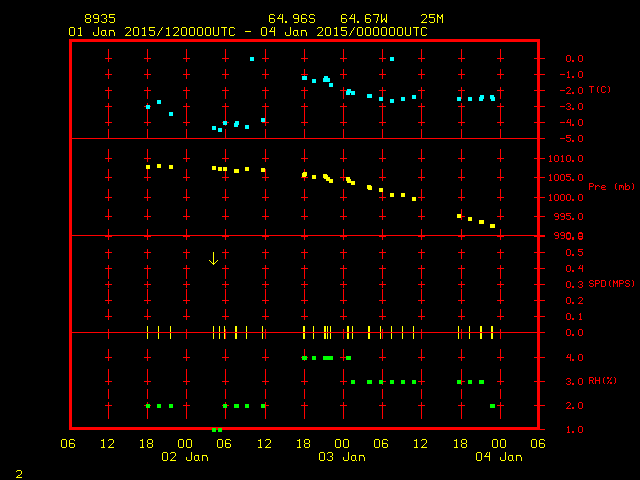Image resolution: width=640 pixels, height=480 pixels.
Task: Click the station ID text "8935"
Action: pyautogui.click(x=100, y=19)
